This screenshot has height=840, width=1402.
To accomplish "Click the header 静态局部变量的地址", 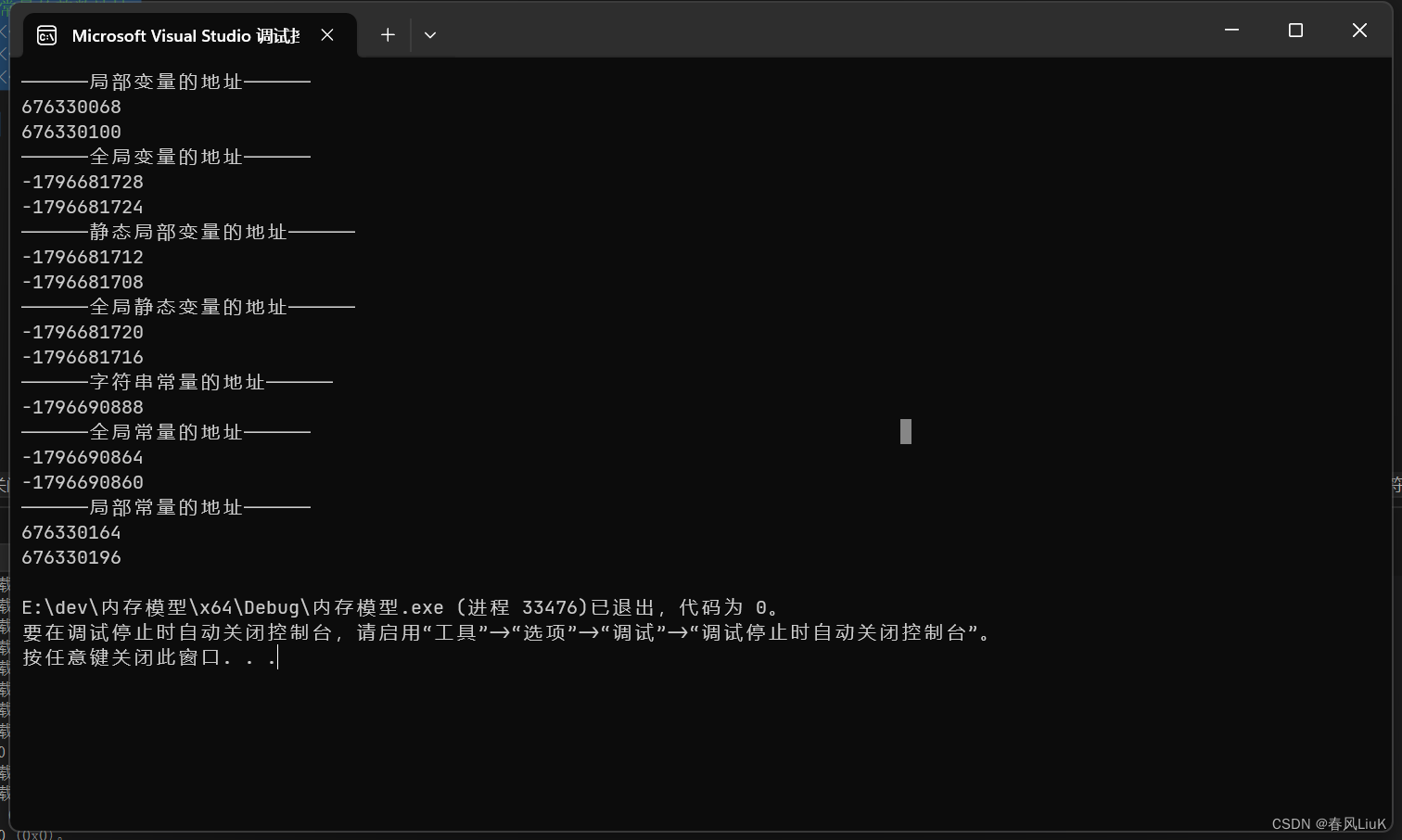I will pyautogui.click(x=188, y=232).
